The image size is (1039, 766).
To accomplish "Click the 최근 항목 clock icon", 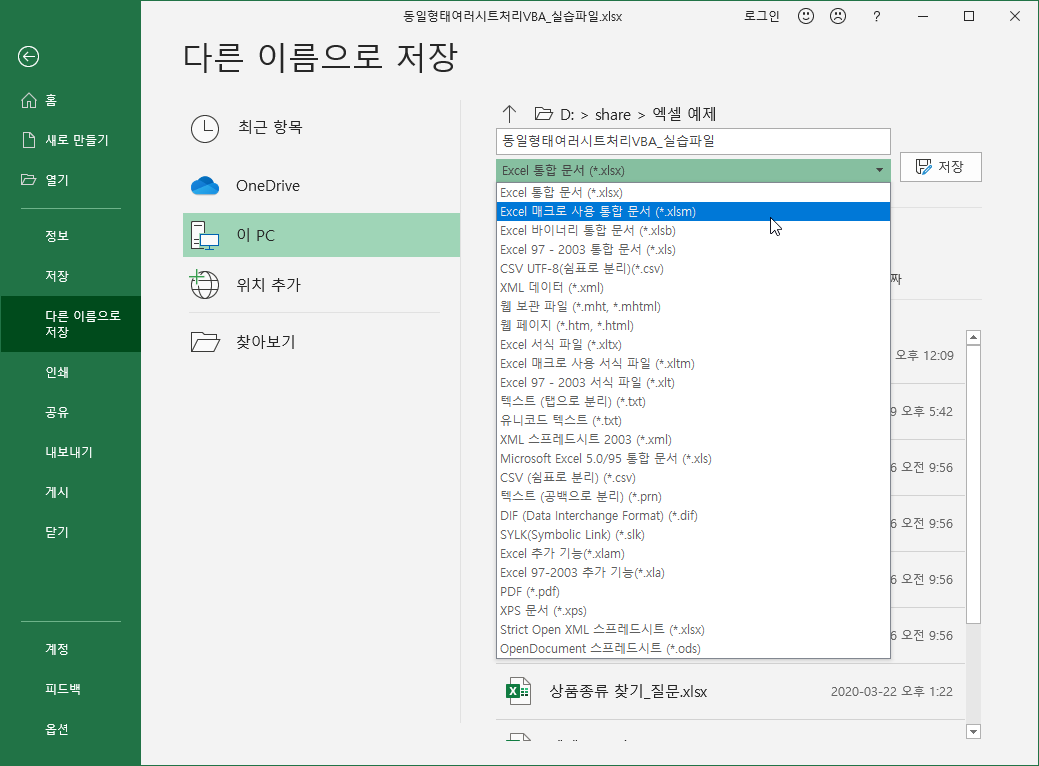I will click(x=205, y=129).
